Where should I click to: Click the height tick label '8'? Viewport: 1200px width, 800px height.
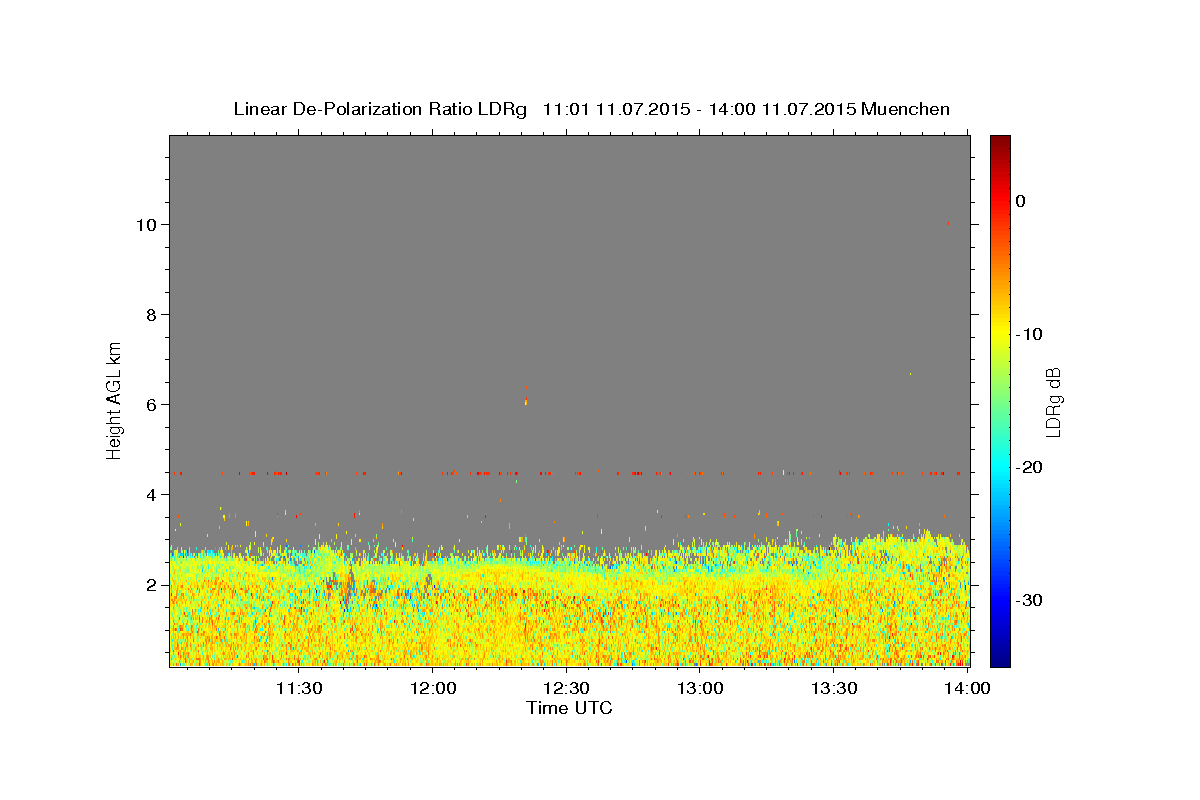(x=152, y=314)
